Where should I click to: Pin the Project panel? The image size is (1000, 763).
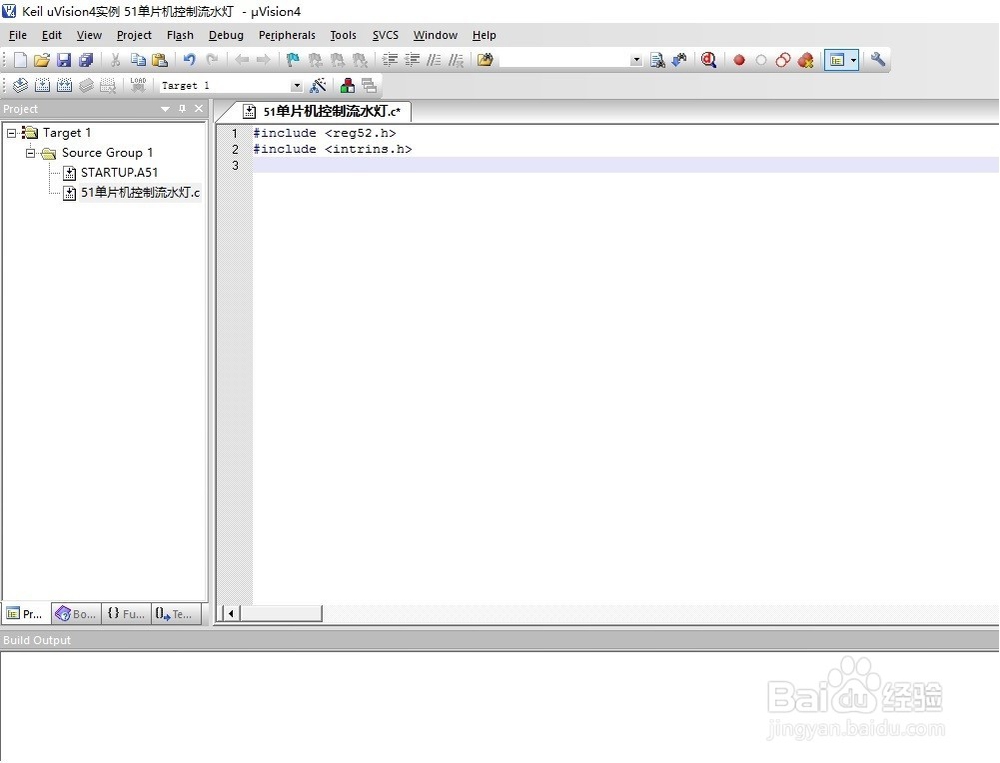click(182, 109)
